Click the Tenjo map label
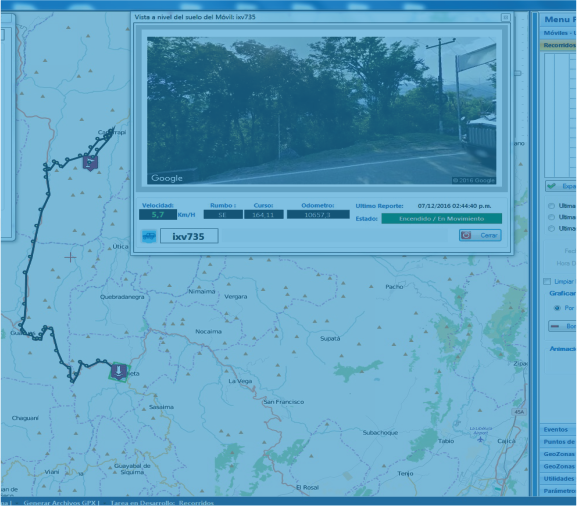This screenshot has width=577, height=506. (x=405, y=474)
